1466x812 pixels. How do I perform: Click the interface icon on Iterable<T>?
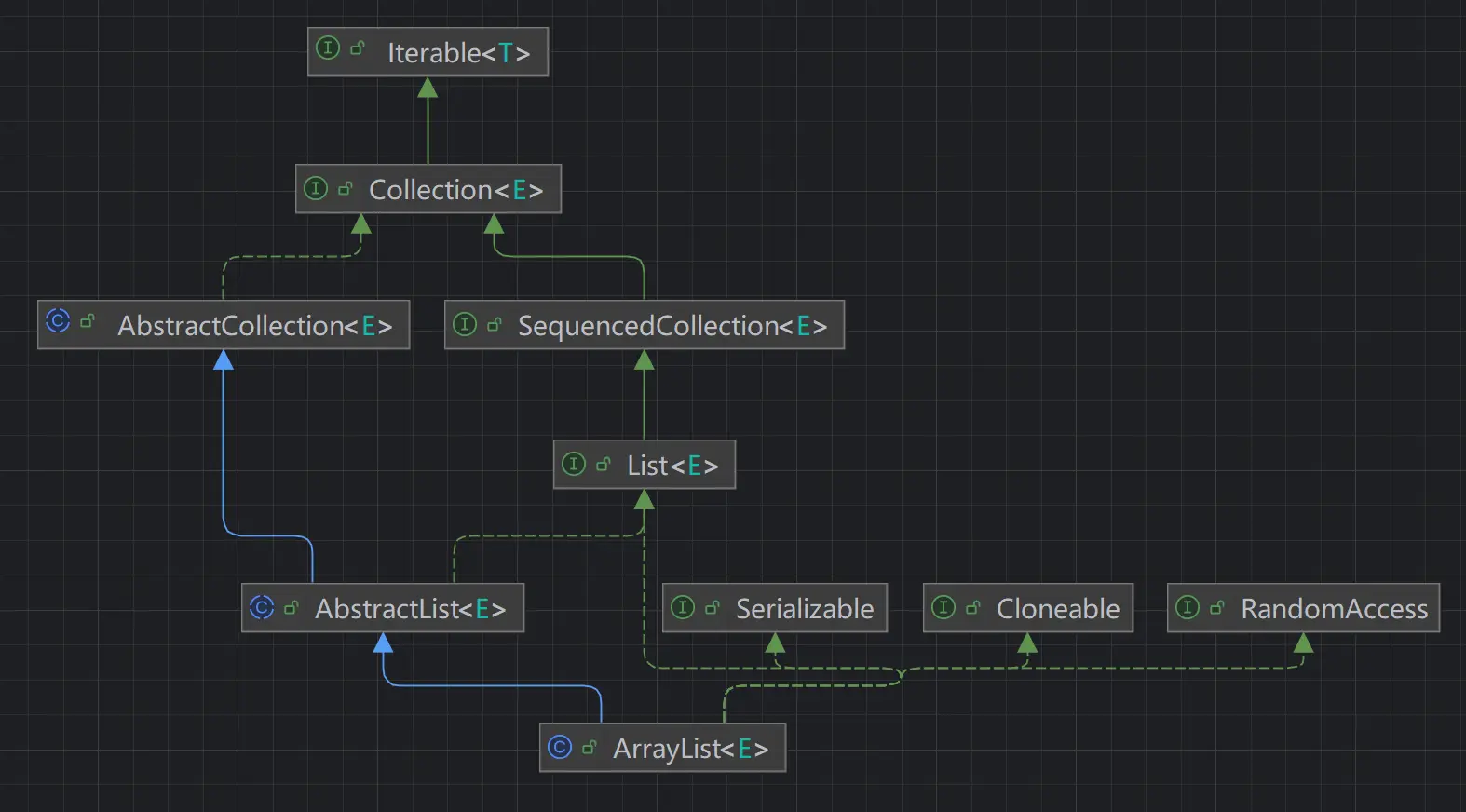(x=328, y=47)
